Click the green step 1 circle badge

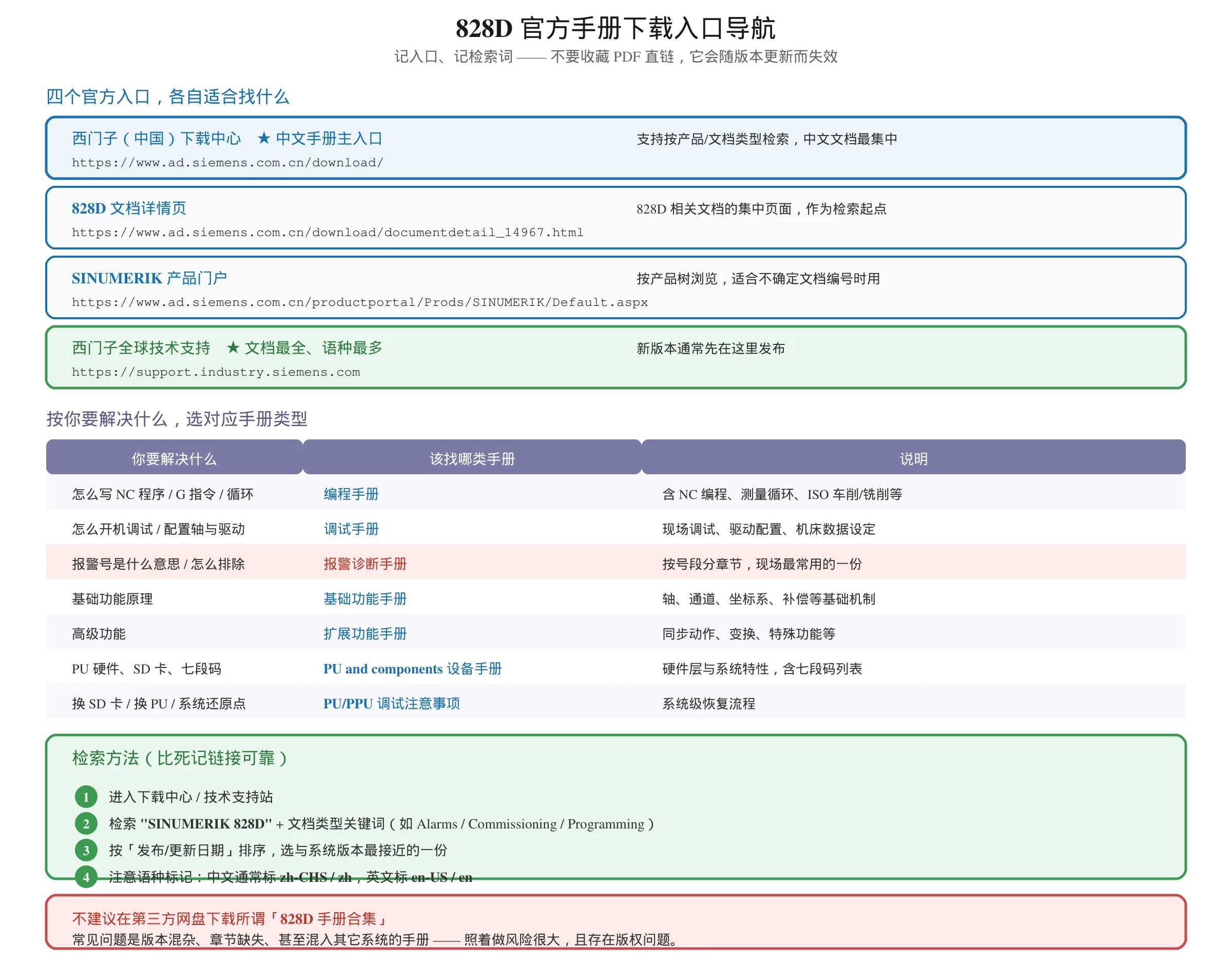pos(86,797)
